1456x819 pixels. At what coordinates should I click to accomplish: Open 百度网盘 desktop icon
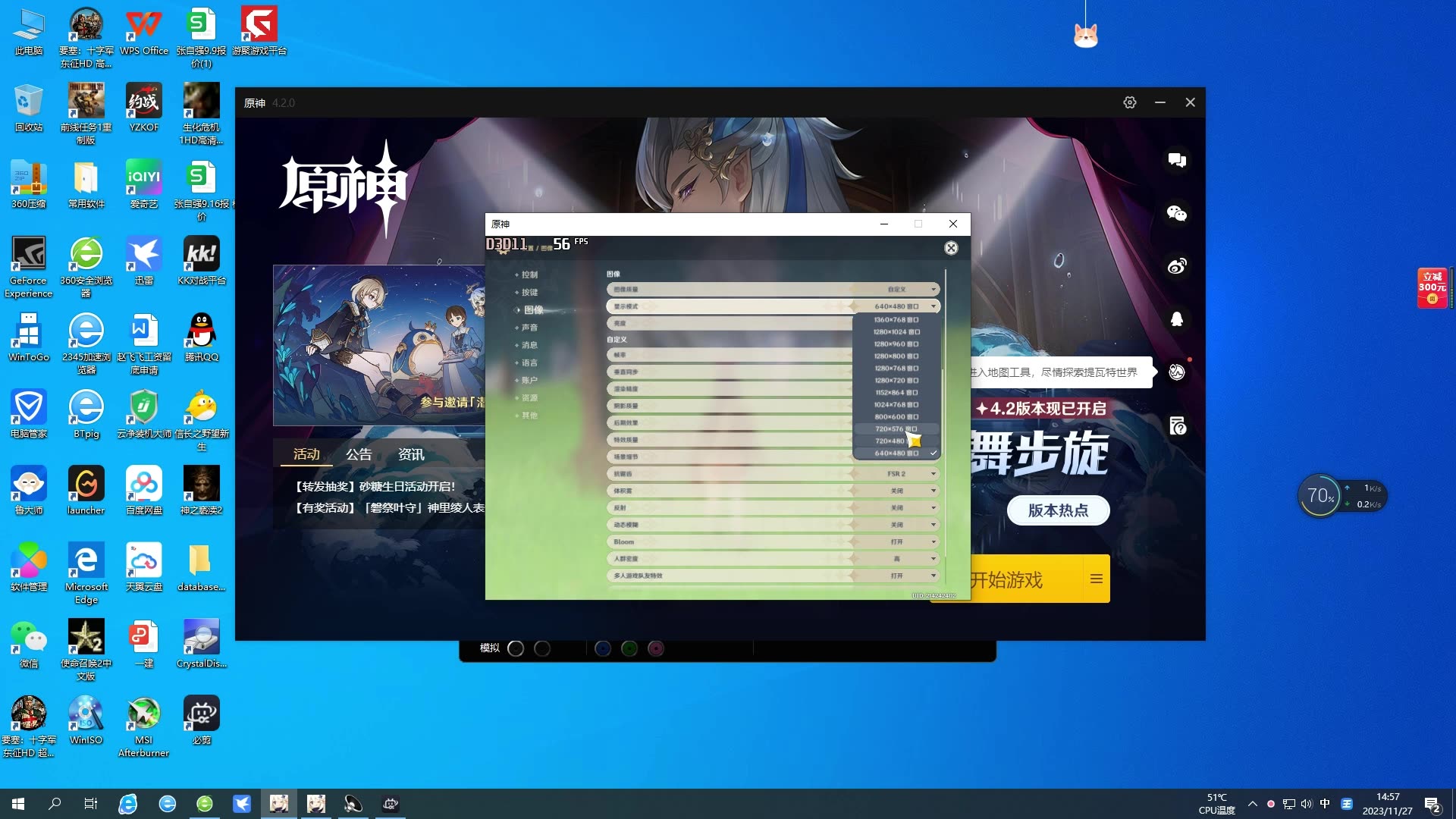pos(143,491)
